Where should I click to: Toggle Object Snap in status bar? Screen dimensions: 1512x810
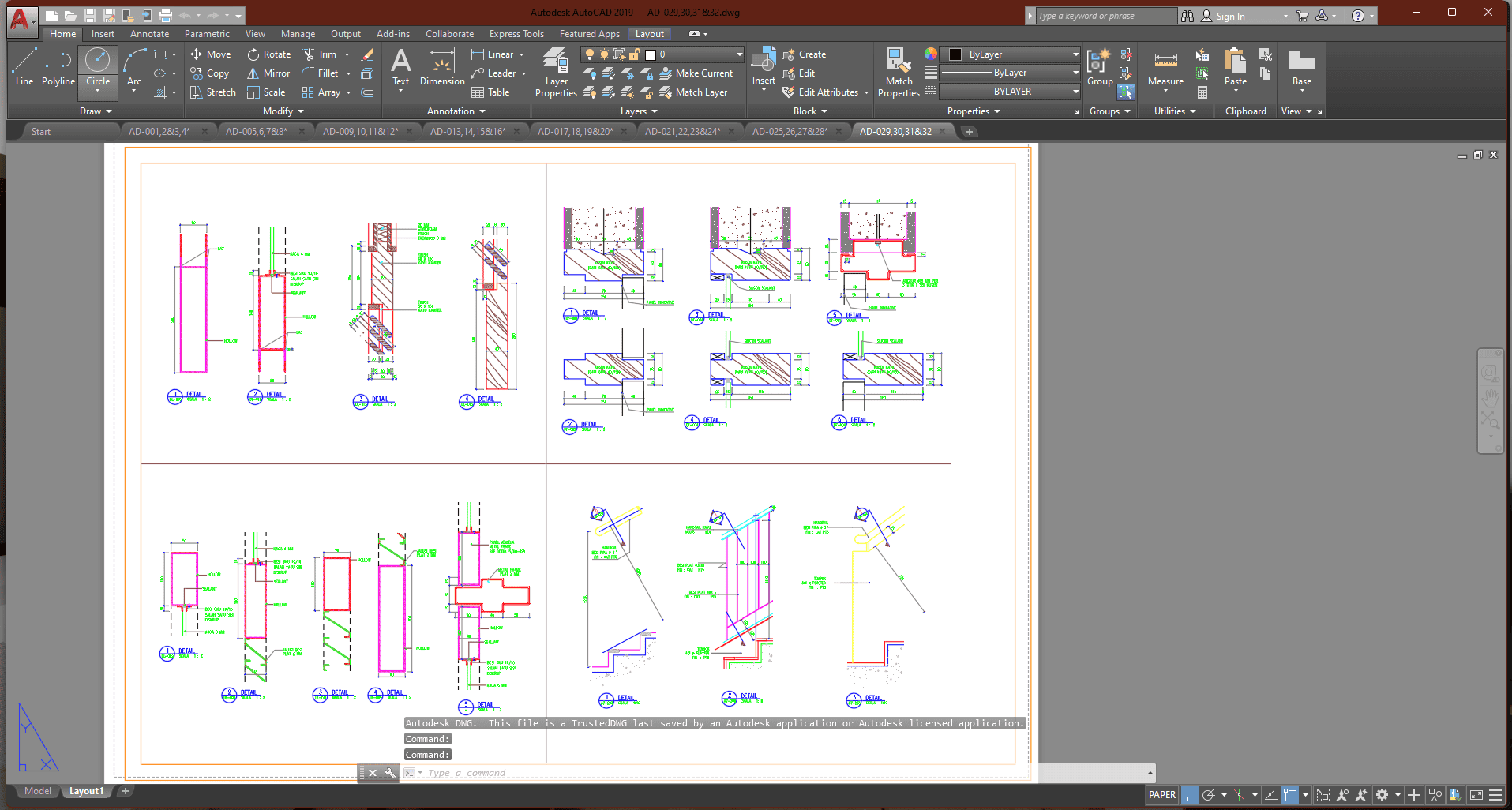click(1290, 795)
